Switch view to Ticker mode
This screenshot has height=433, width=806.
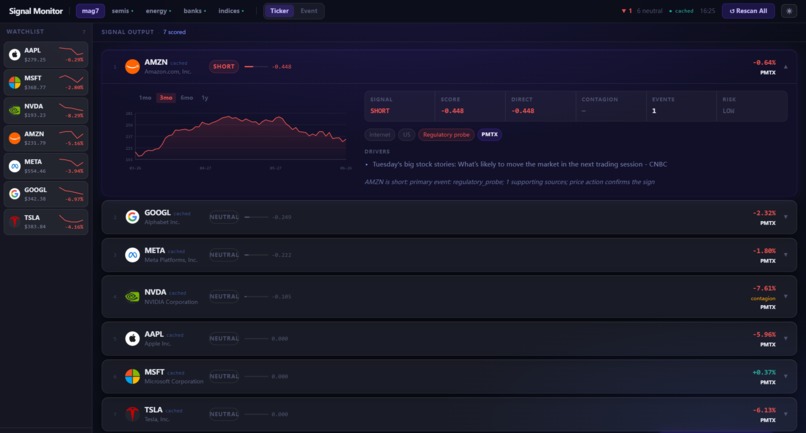pyautogui.click(x=279, y=11)
